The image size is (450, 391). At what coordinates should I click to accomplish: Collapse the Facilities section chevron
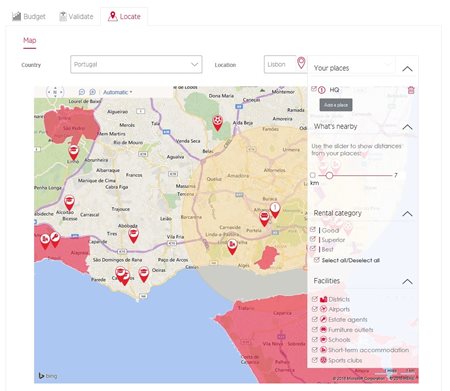[x=407, y=282]
